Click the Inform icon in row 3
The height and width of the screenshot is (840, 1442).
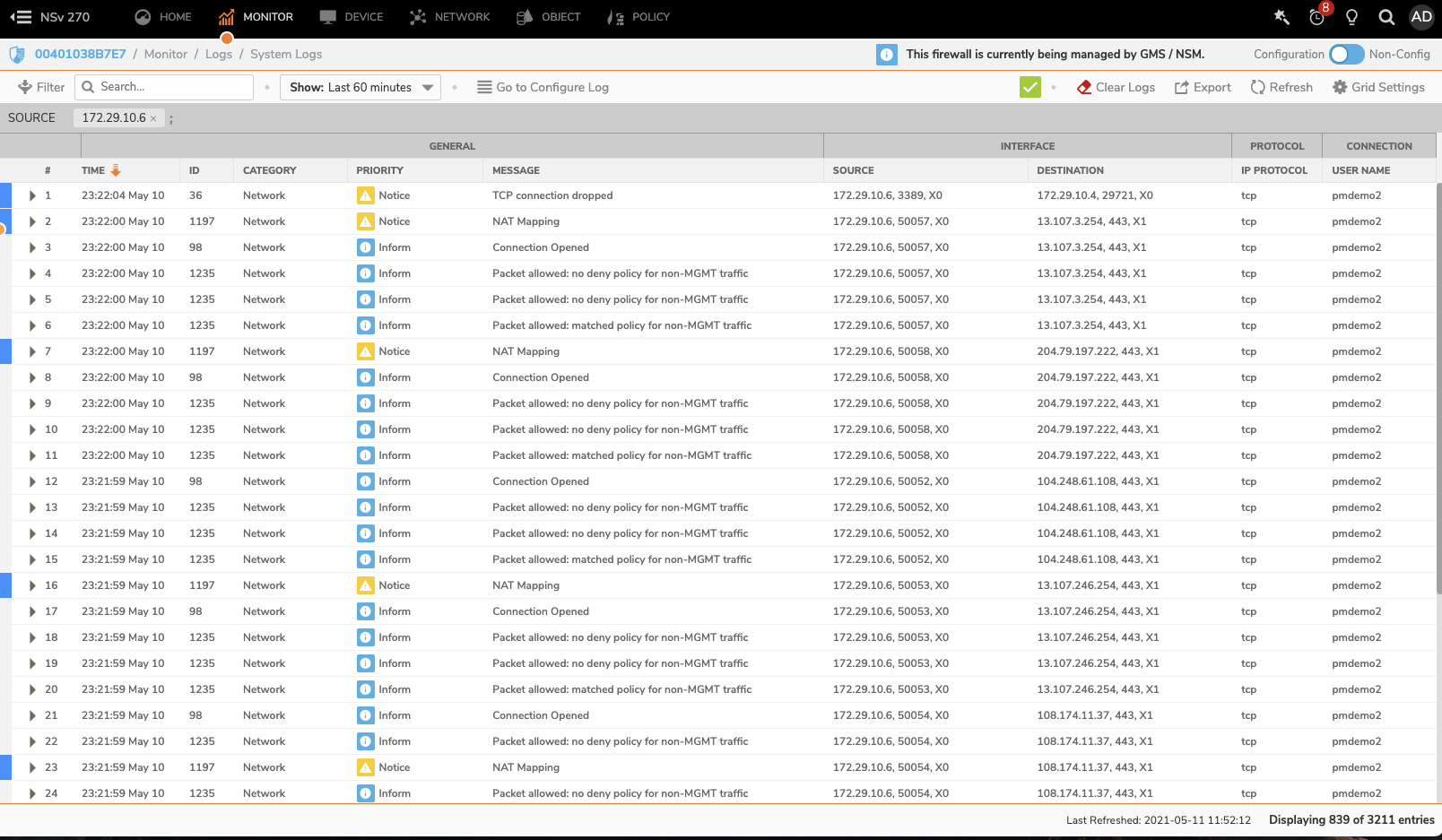tap(366, 247)
